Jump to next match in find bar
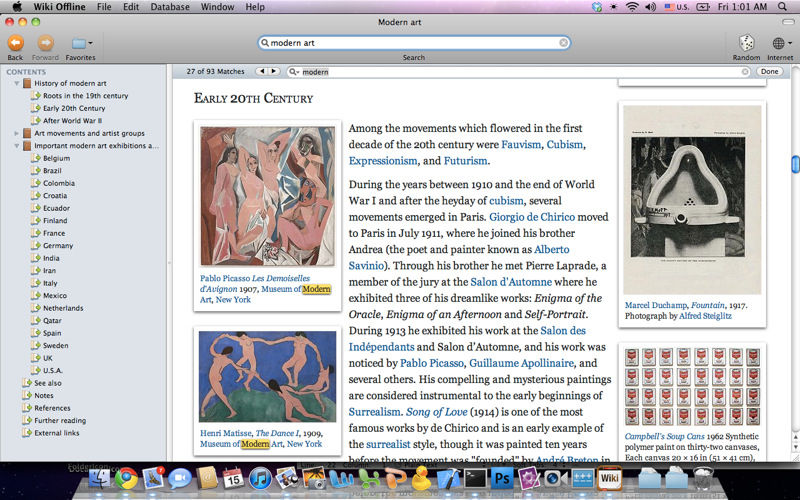Screen dimensions: 800x500 click(274, 71)
